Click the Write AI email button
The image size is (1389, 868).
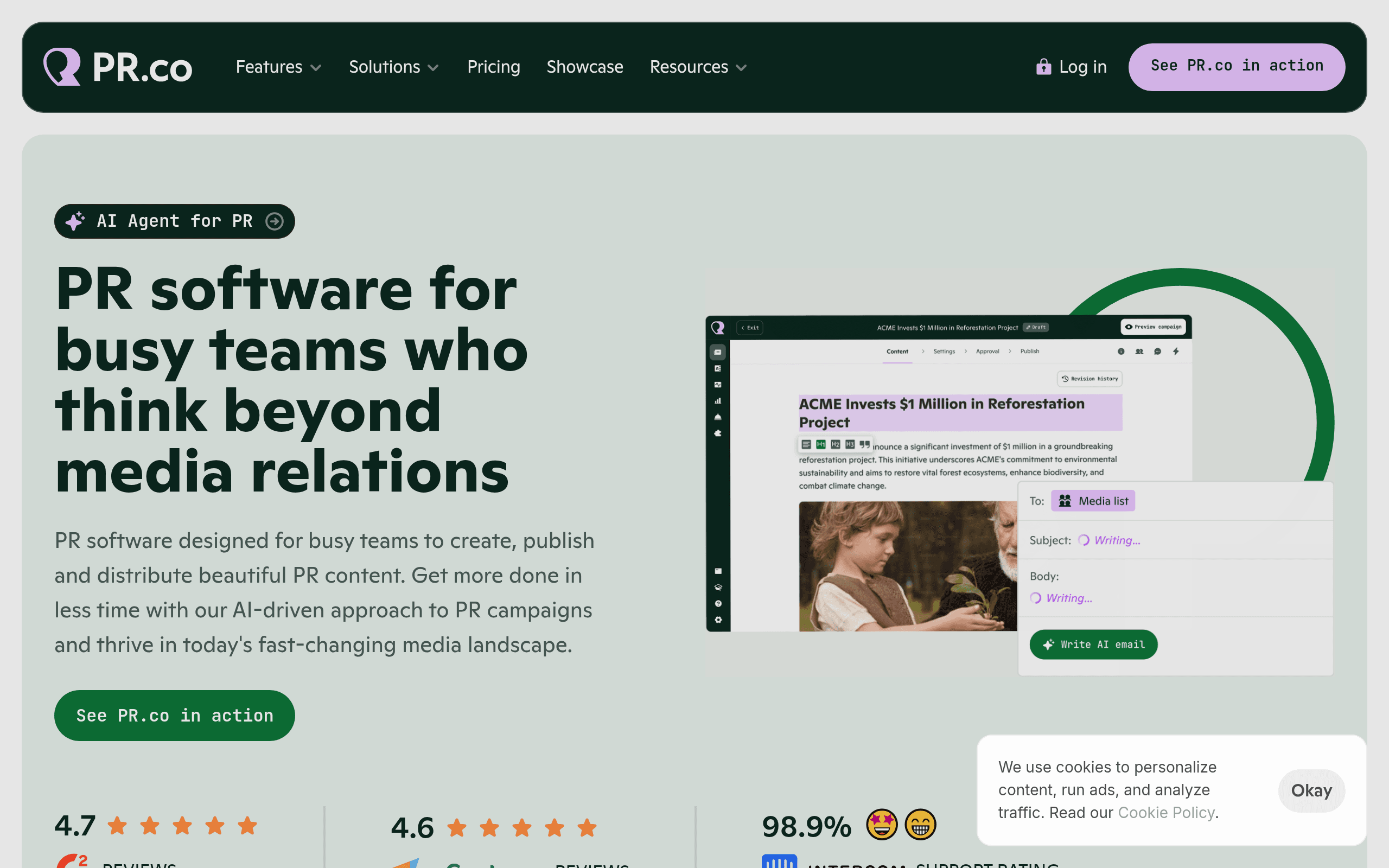coord(1093,644)
